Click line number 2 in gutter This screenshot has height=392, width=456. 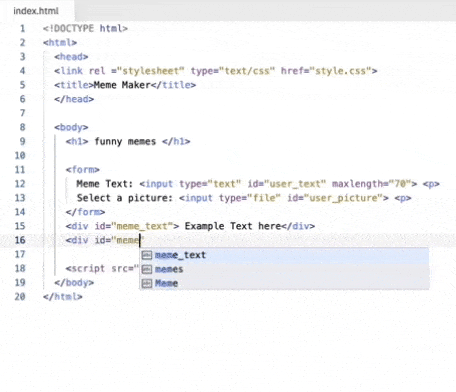coord(22,42)
